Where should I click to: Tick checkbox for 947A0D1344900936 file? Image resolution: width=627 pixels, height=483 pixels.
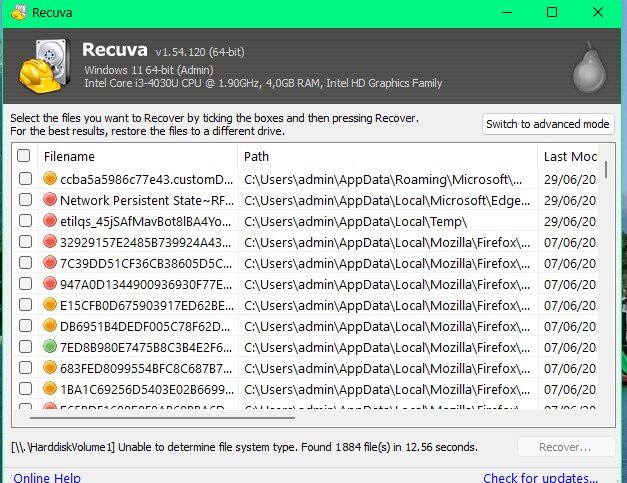(26, 283)
